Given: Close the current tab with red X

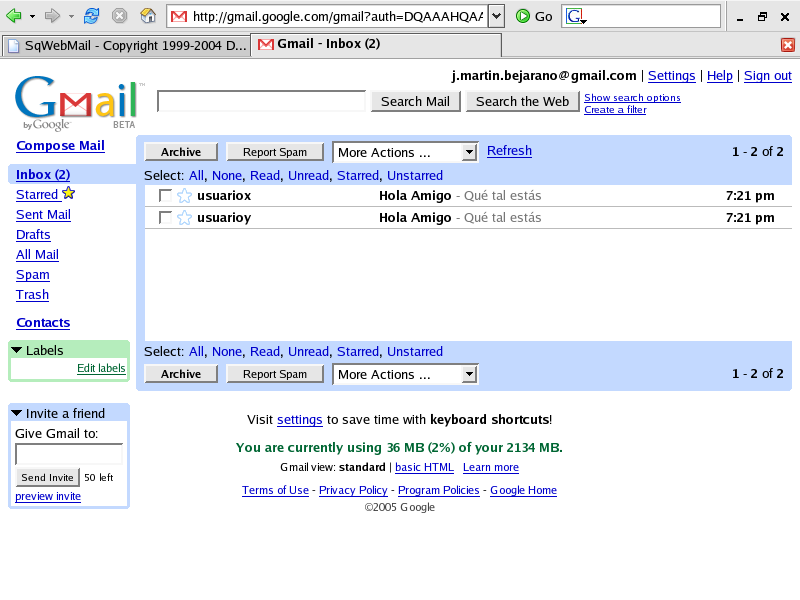Looking at the screenshot, I should [788, 45].
